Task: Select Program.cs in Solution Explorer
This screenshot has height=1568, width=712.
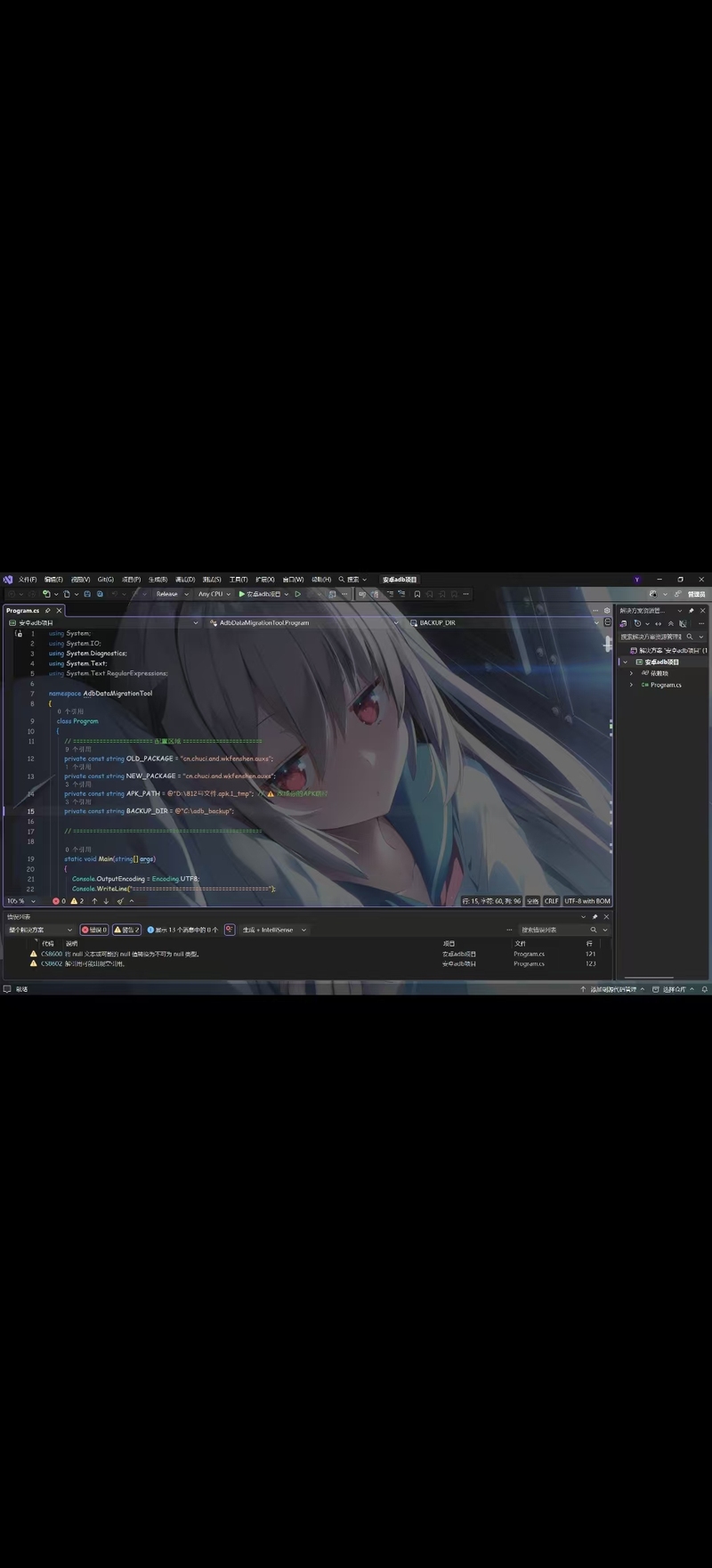Action: tap(666, 685)
